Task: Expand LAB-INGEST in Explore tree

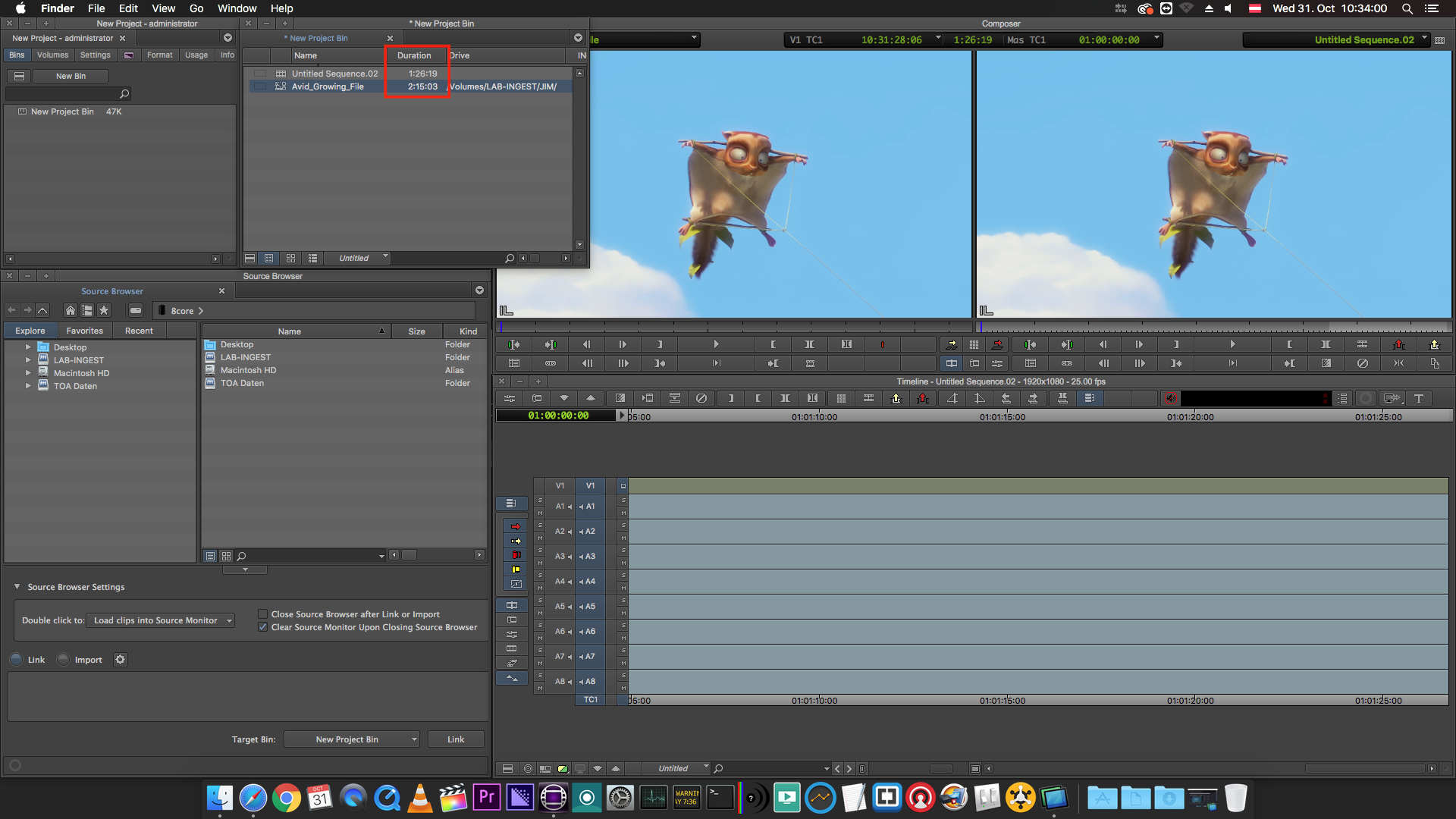Action: 28,360
